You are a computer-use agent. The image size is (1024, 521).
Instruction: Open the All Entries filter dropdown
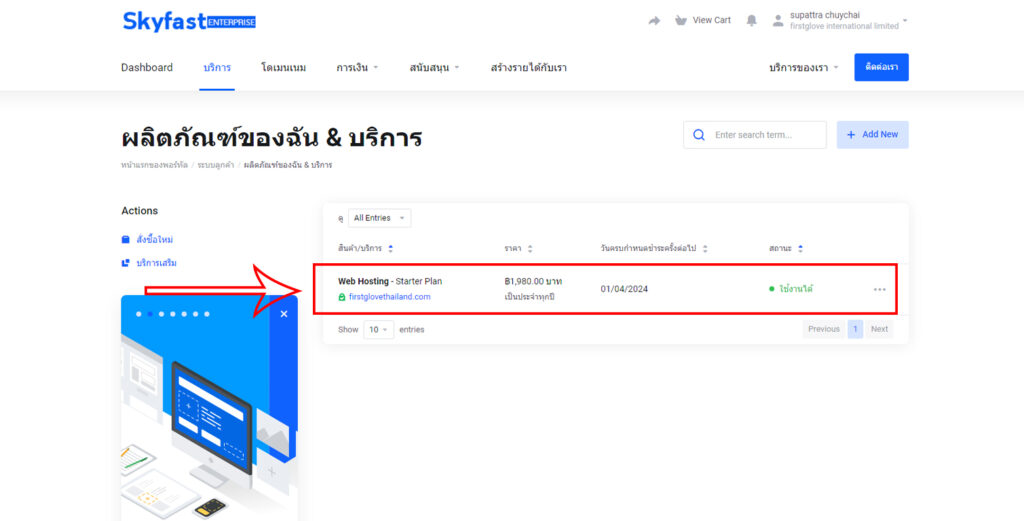click(379, 218)
